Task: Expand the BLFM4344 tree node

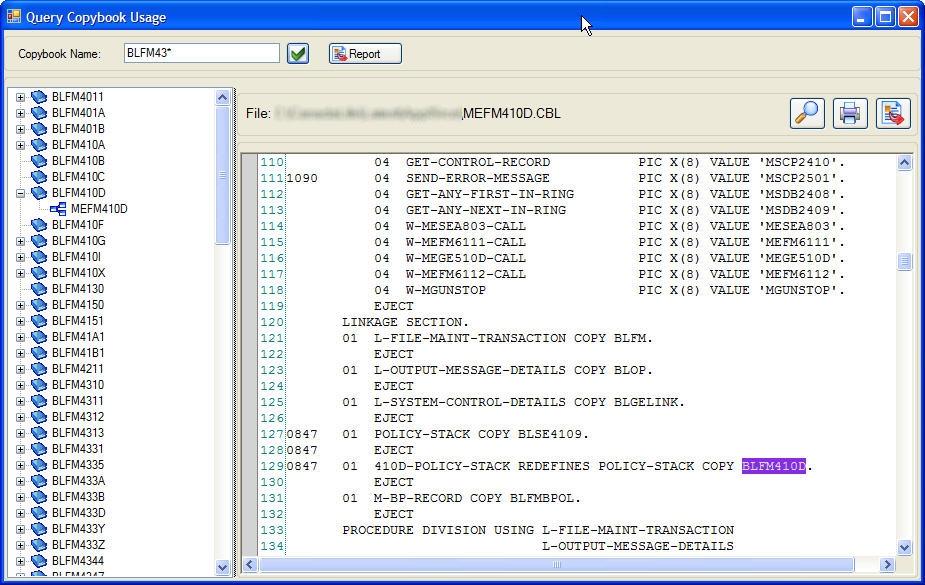Action: [21, 561]
